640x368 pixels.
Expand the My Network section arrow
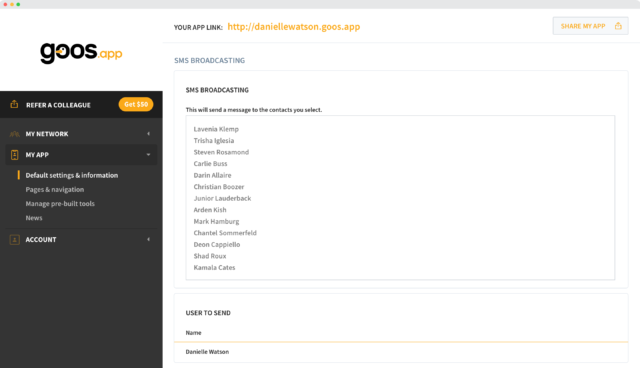tap(149, 134)
